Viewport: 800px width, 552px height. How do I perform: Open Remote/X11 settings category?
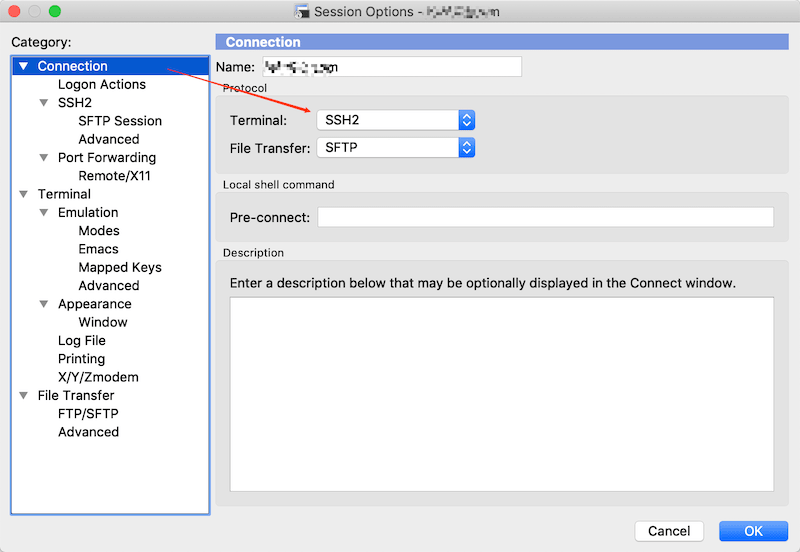[114, 176]
